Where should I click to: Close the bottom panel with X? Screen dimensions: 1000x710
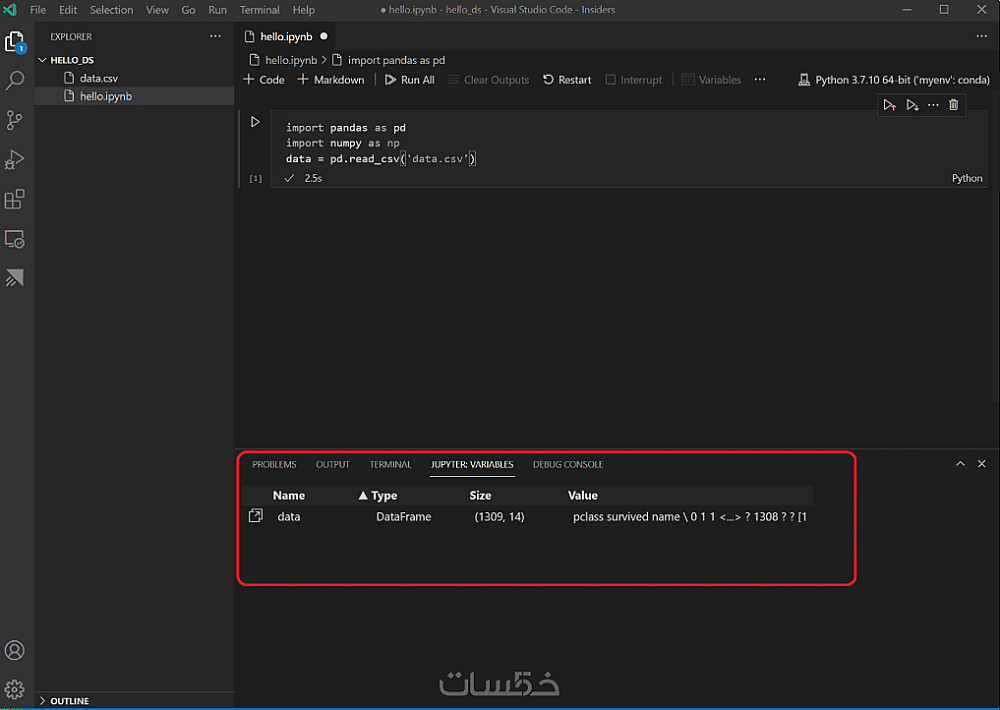[982, 464]
